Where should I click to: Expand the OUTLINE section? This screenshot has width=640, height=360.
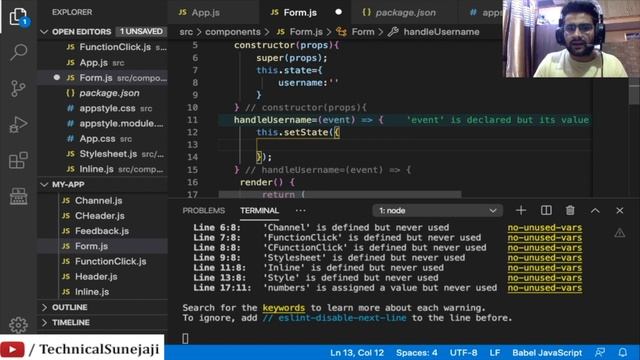tap(102, 307)
